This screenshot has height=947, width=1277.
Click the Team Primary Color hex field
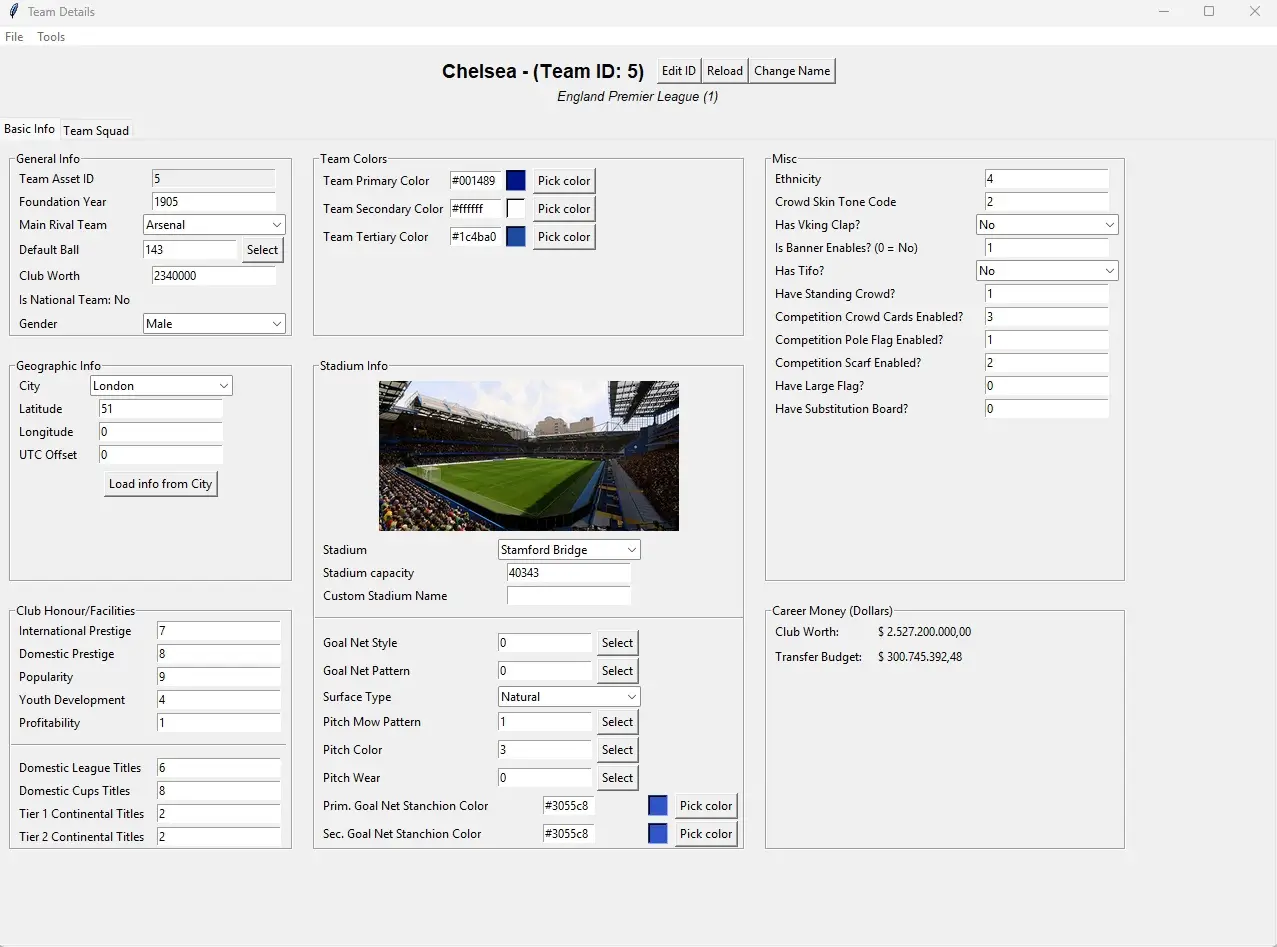click(x=476, y=181)
